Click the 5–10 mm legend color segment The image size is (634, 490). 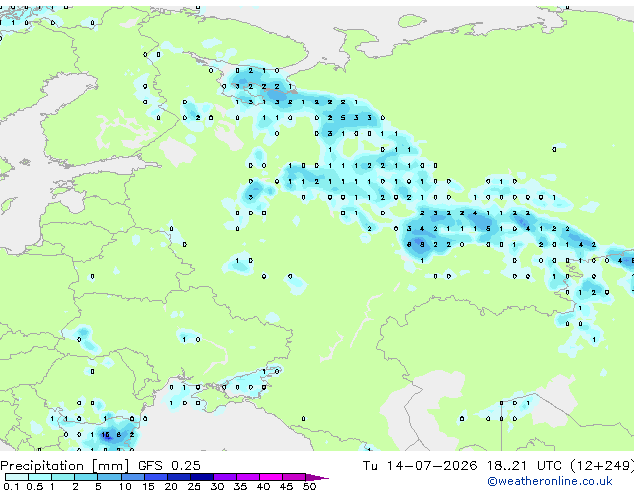pos(109,477)
